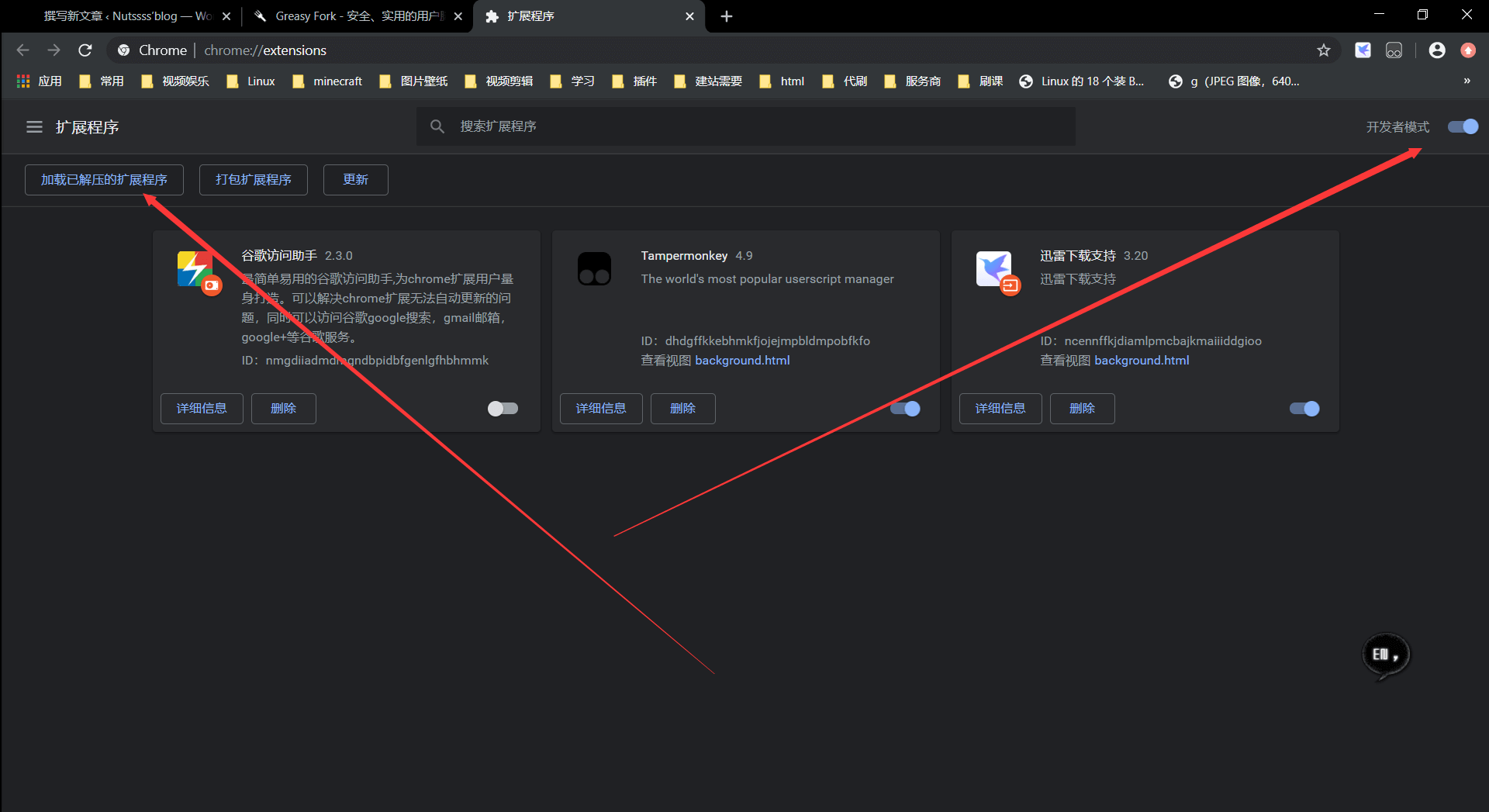Remove 谷歌访问助手 with 删除 button
Viewport: 1489px width, 812px height.
[x=283, y=409]
